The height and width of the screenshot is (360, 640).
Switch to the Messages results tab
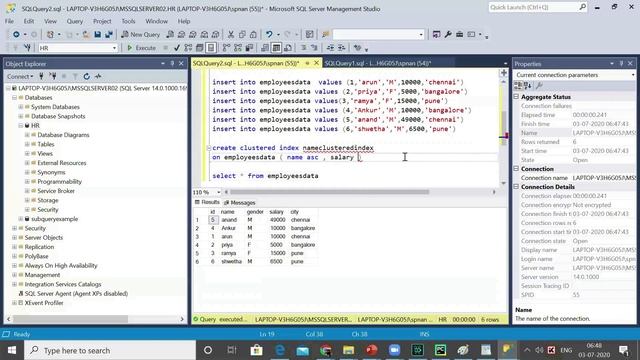point(240,203)
